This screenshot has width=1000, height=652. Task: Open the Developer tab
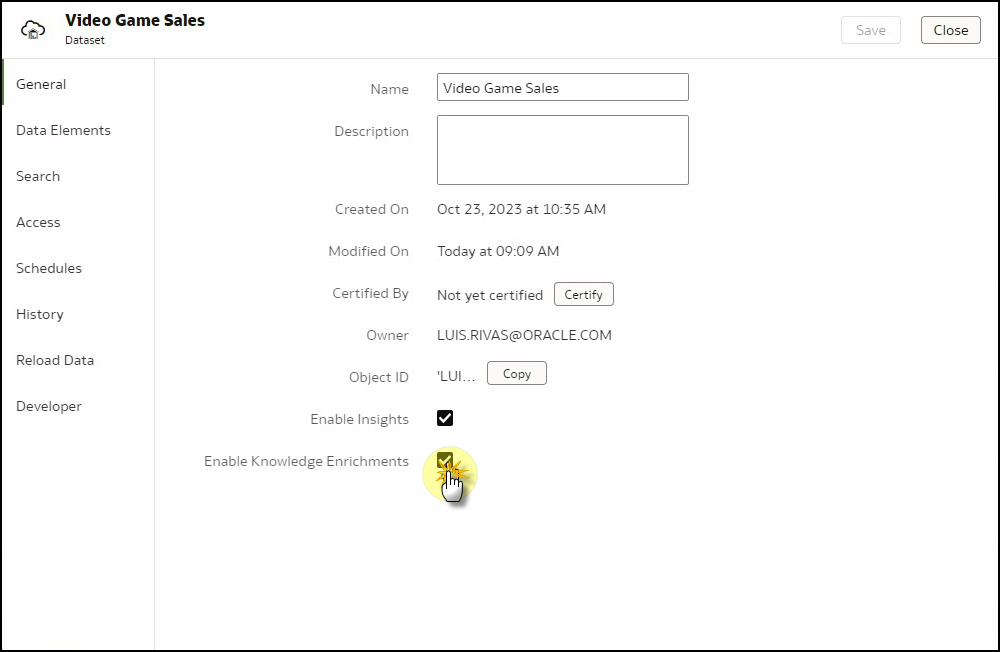pyautogui.click(x=49, y=406)
